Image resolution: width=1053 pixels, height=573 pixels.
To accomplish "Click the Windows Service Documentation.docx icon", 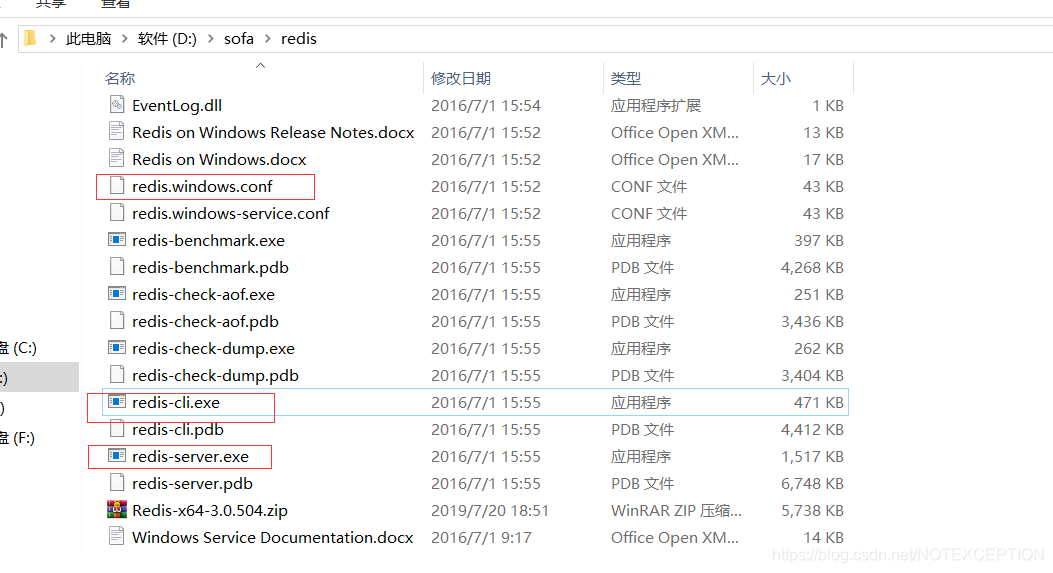I will (x=117, y=537).
